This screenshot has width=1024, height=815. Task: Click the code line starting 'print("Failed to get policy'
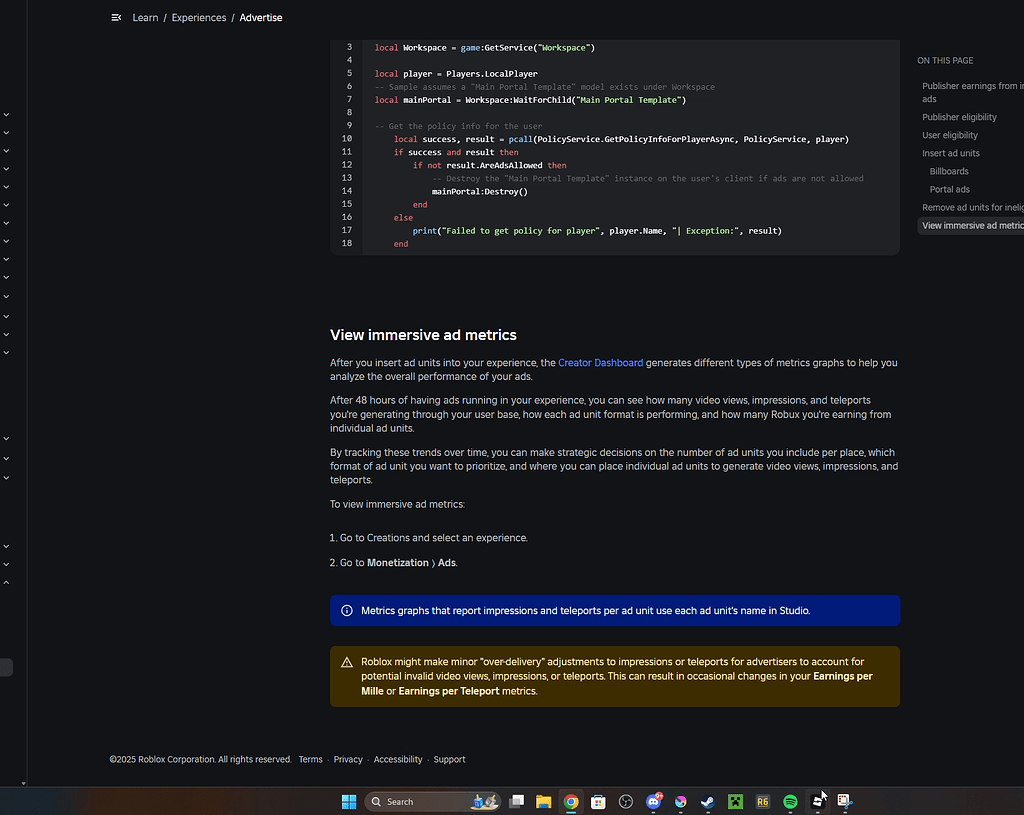(597, 231)
